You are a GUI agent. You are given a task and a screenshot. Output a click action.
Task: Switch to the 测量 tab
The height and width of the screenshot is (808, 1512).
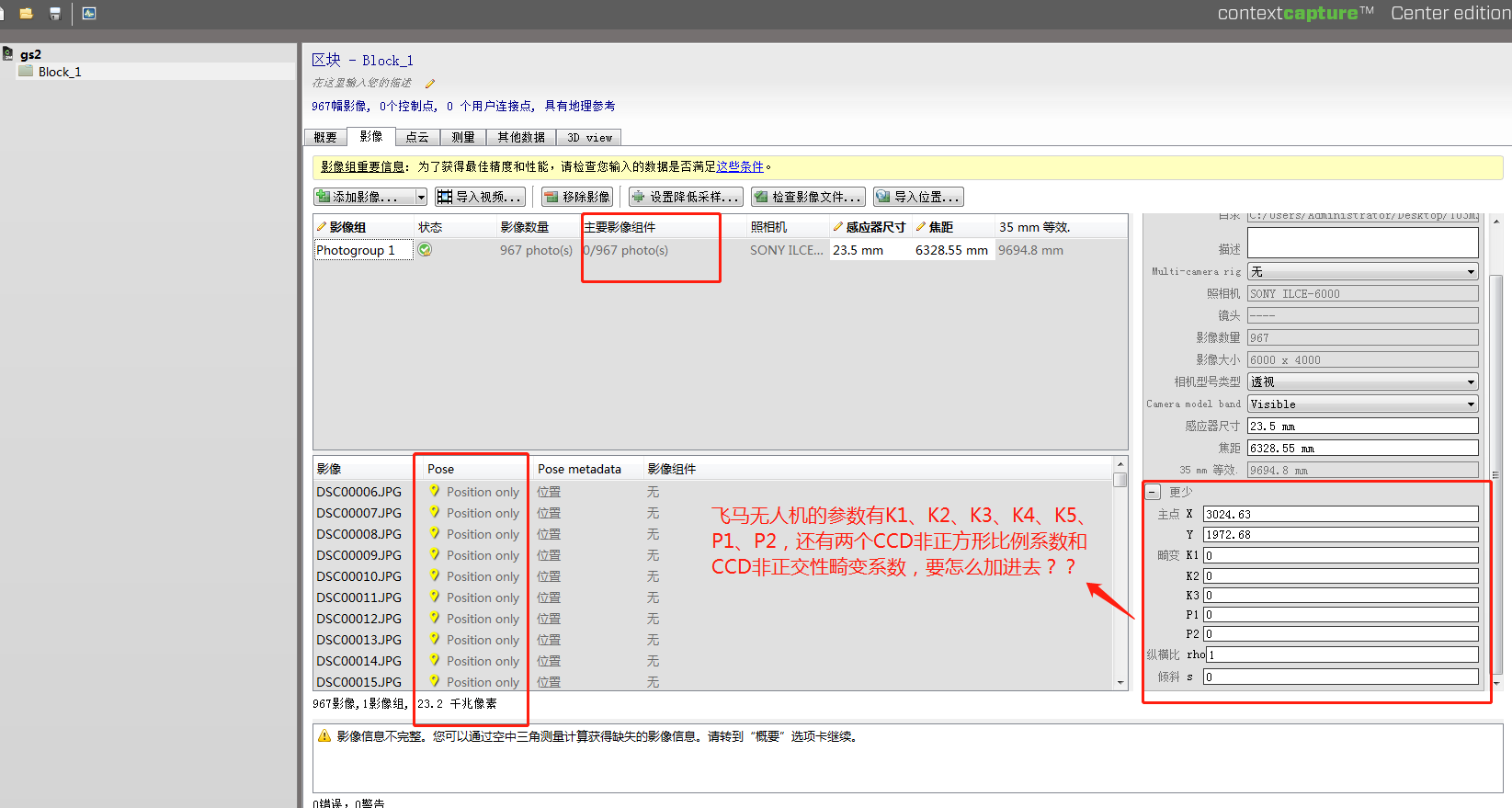463,137
